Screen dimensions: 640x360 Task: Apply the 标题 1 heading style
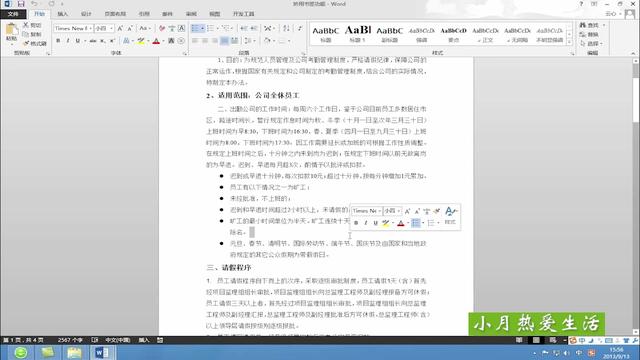pyautogui.click(x=358, y=33)
